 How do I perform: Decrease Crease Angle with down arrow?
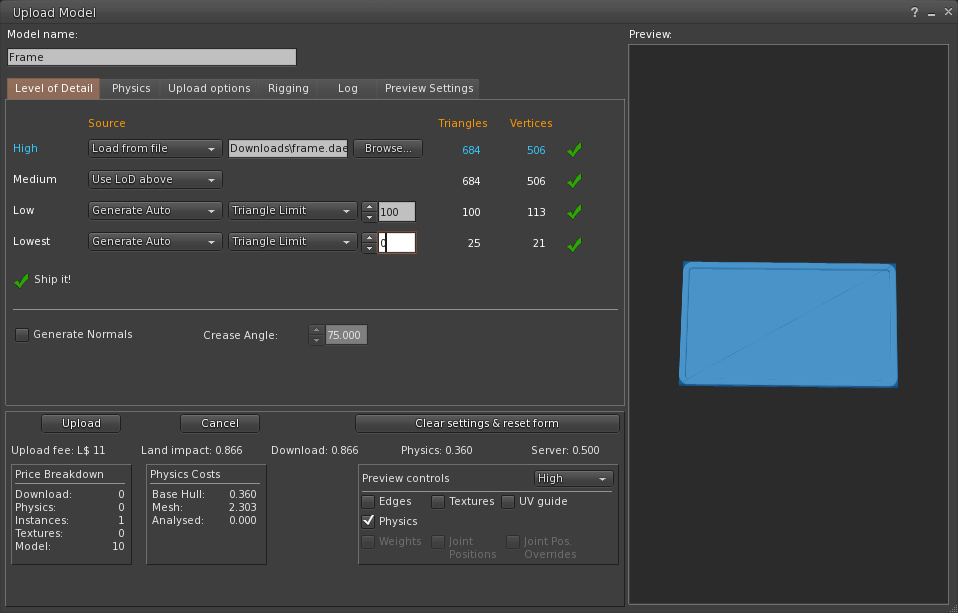click(316, 340)
